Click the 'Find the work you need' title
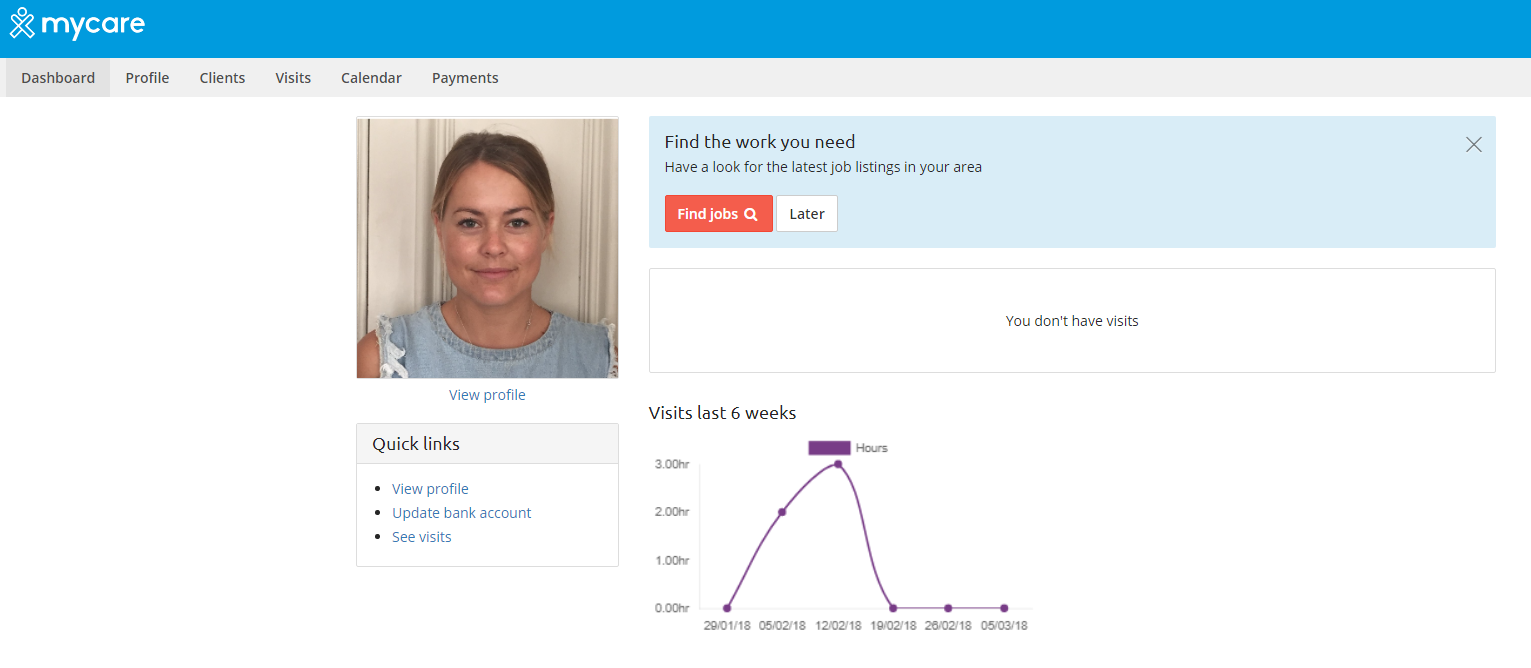Screen dimensions: 1531x668 [x=760, y=142]
